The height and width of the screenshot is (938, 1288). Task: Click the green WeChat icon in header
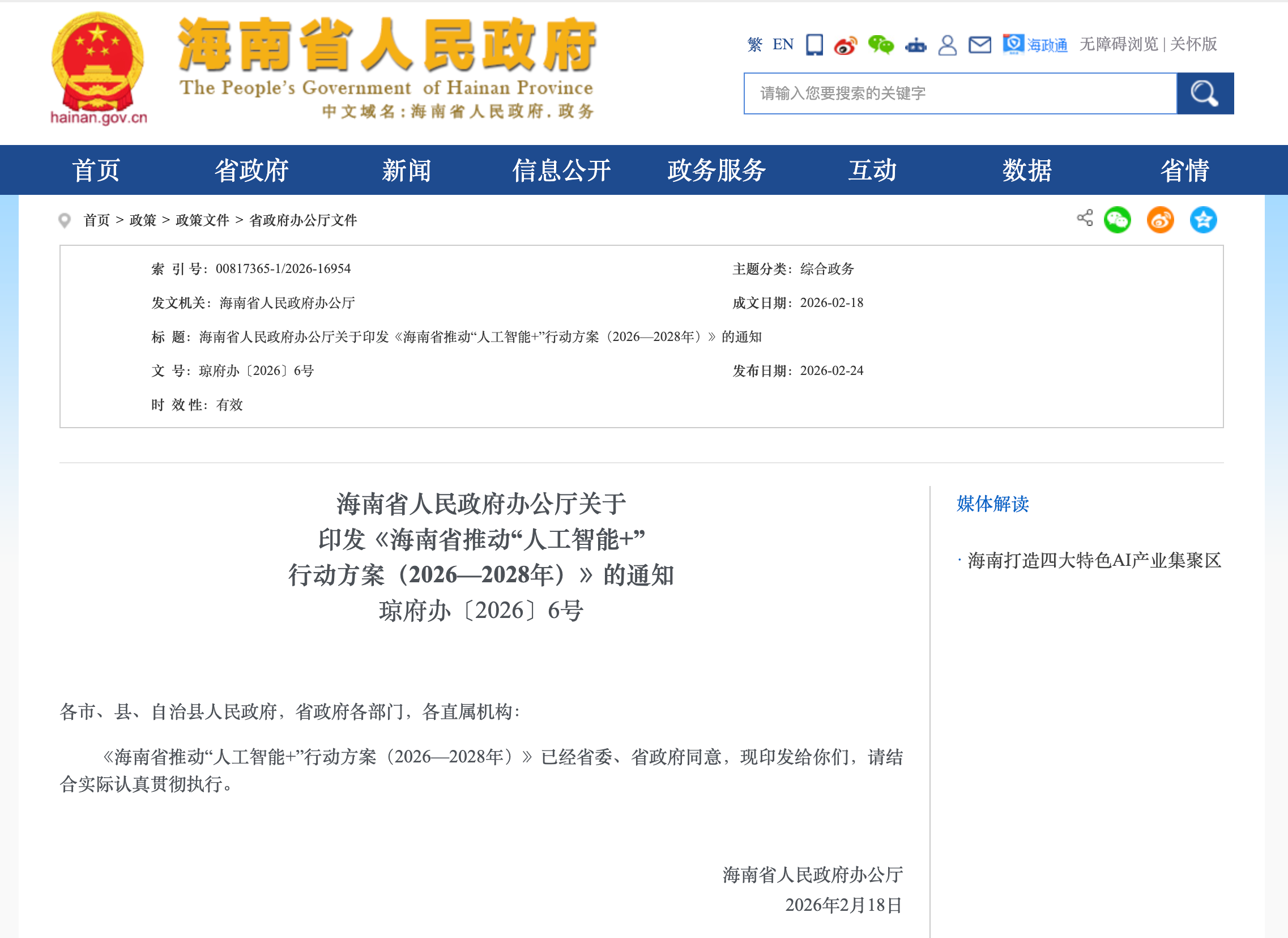pyautogui.click(x=881, y=44)
